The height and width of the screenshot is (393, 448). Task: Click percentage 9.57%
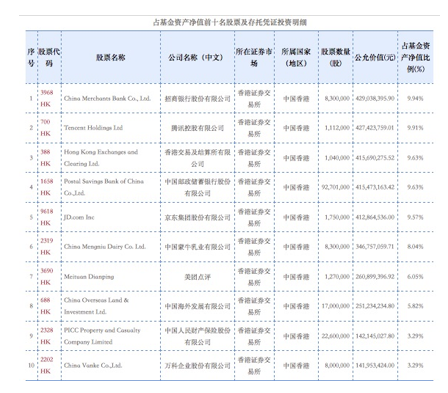click(x=415, y=217)
